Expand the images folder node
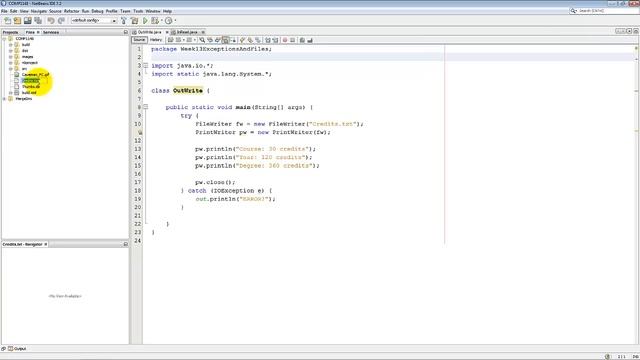The width and height of the screenshot is (640, 360). 11,57
